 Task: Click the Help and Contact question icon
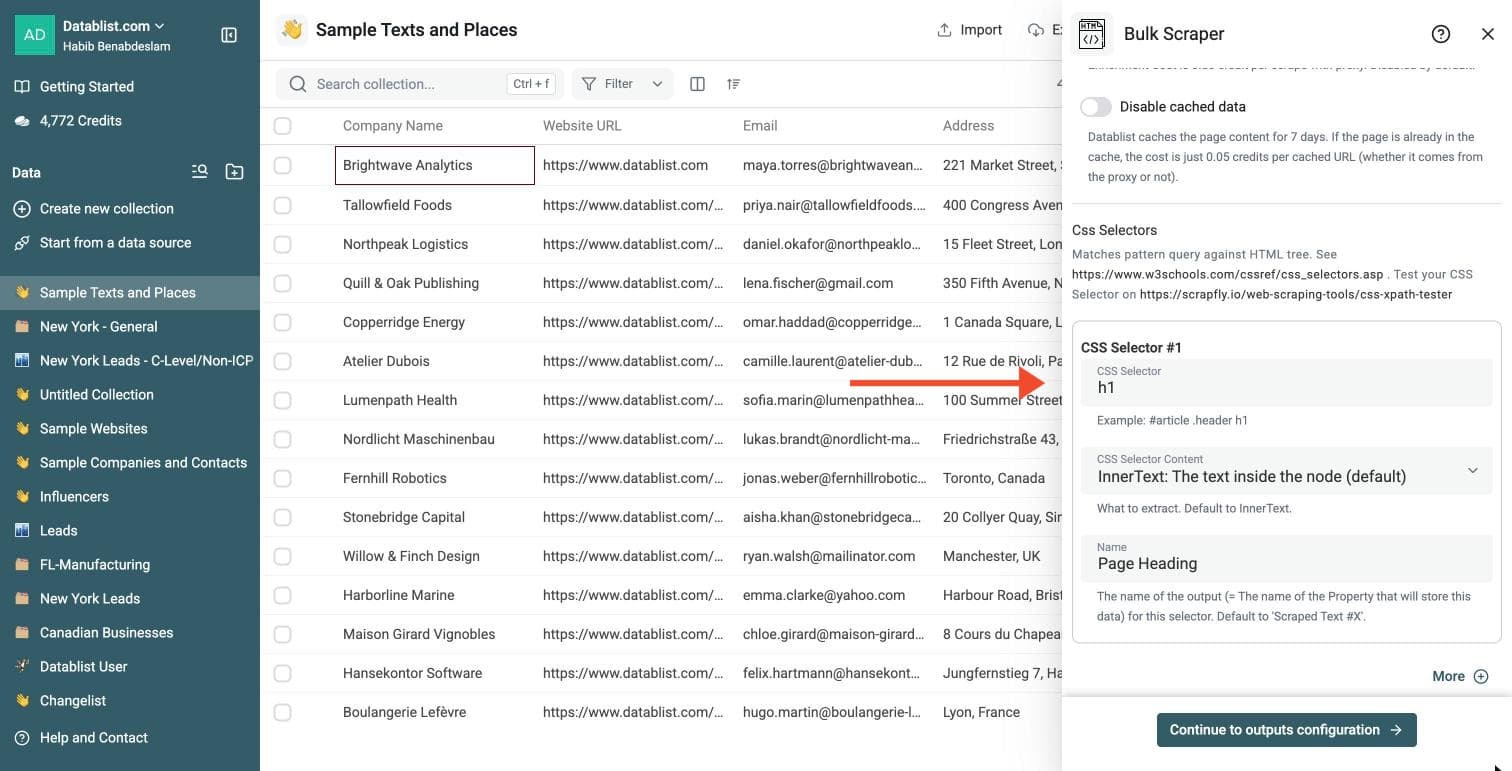(22, 738)
